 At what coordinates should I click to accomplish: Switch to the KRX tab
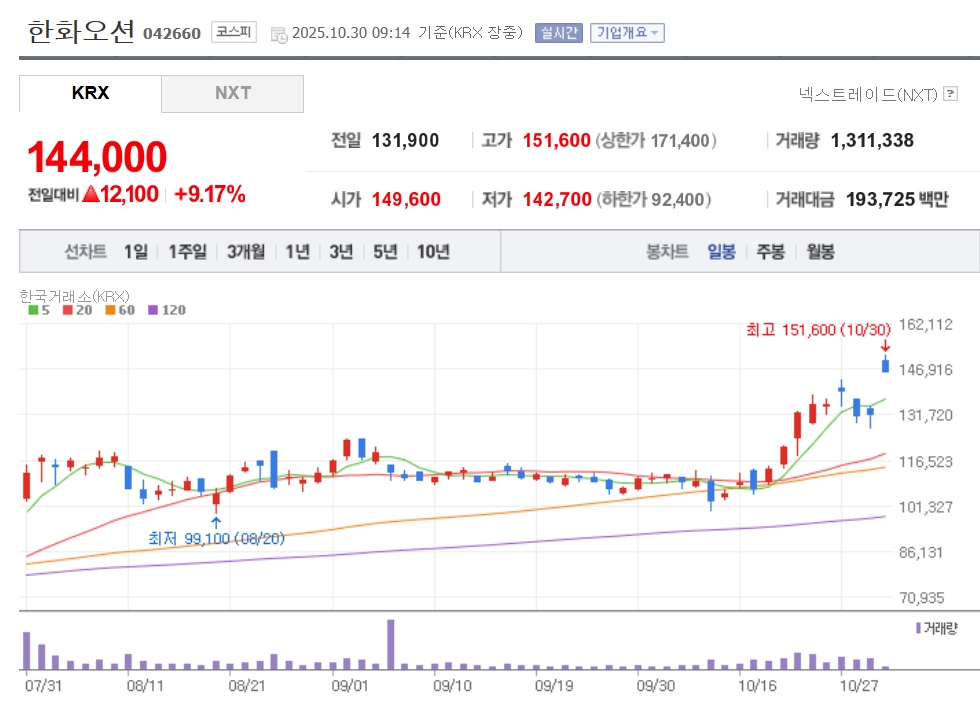(90, 93)
